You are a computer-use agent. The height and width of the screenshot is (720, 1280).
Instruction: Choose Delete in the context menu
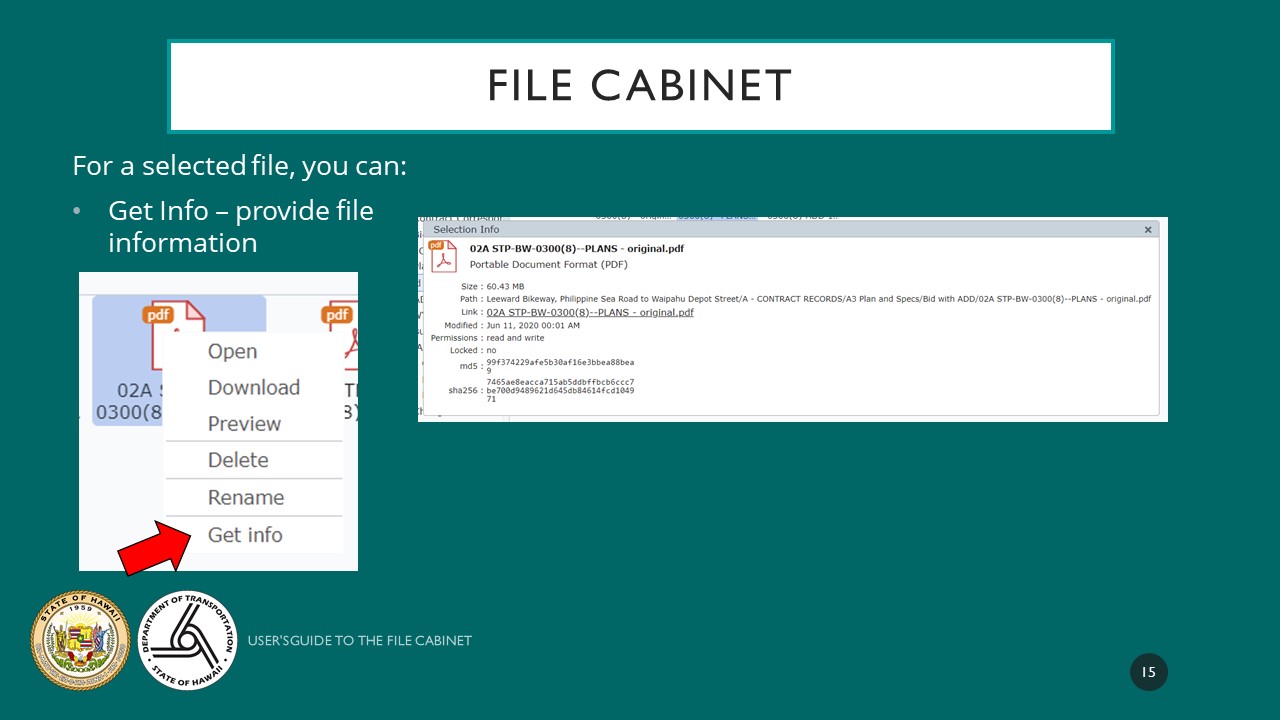coord(238,460)
